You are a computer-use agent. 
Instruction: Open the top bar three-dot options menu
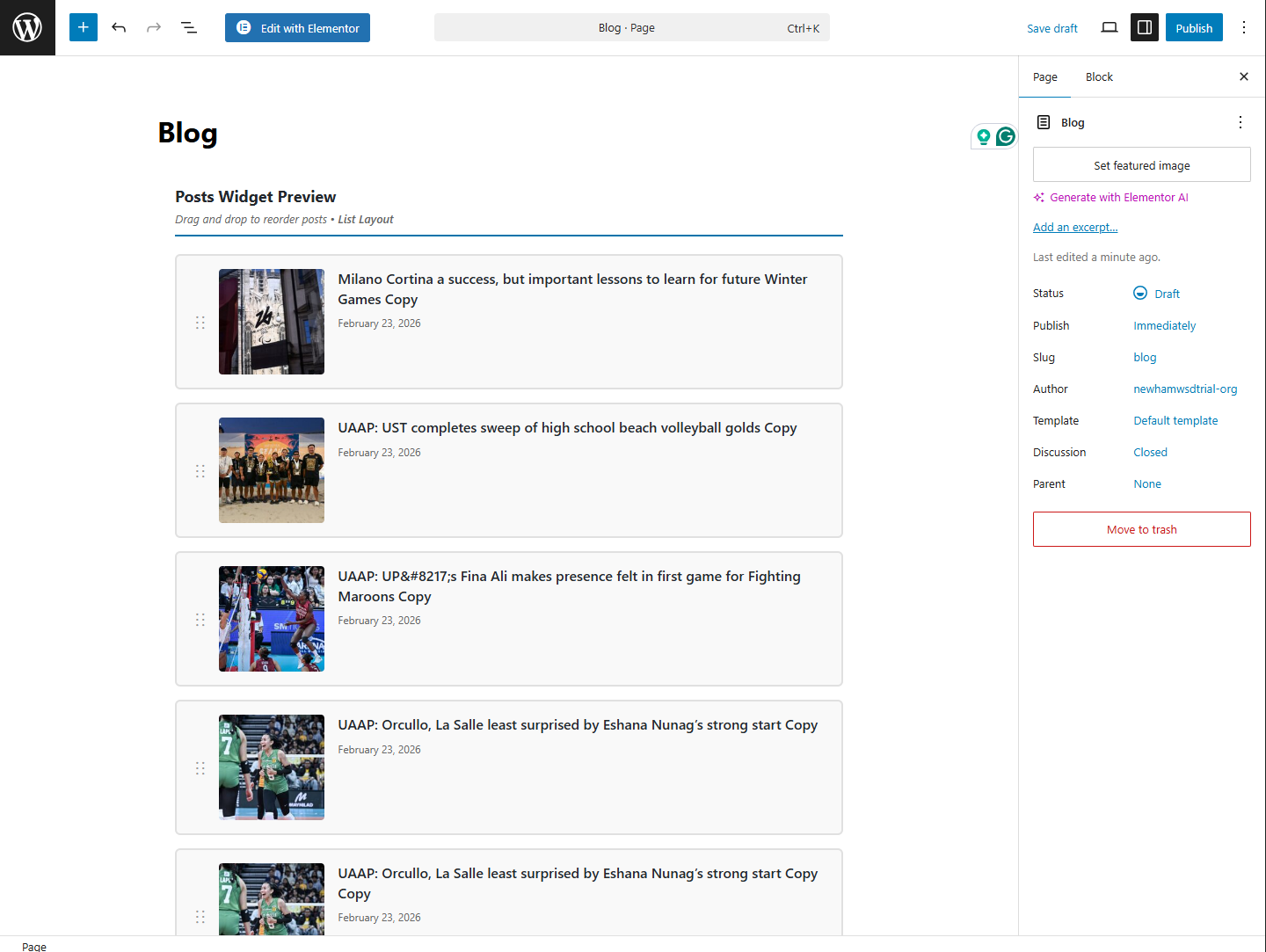pyautogui.click(x=1244, y=27)
